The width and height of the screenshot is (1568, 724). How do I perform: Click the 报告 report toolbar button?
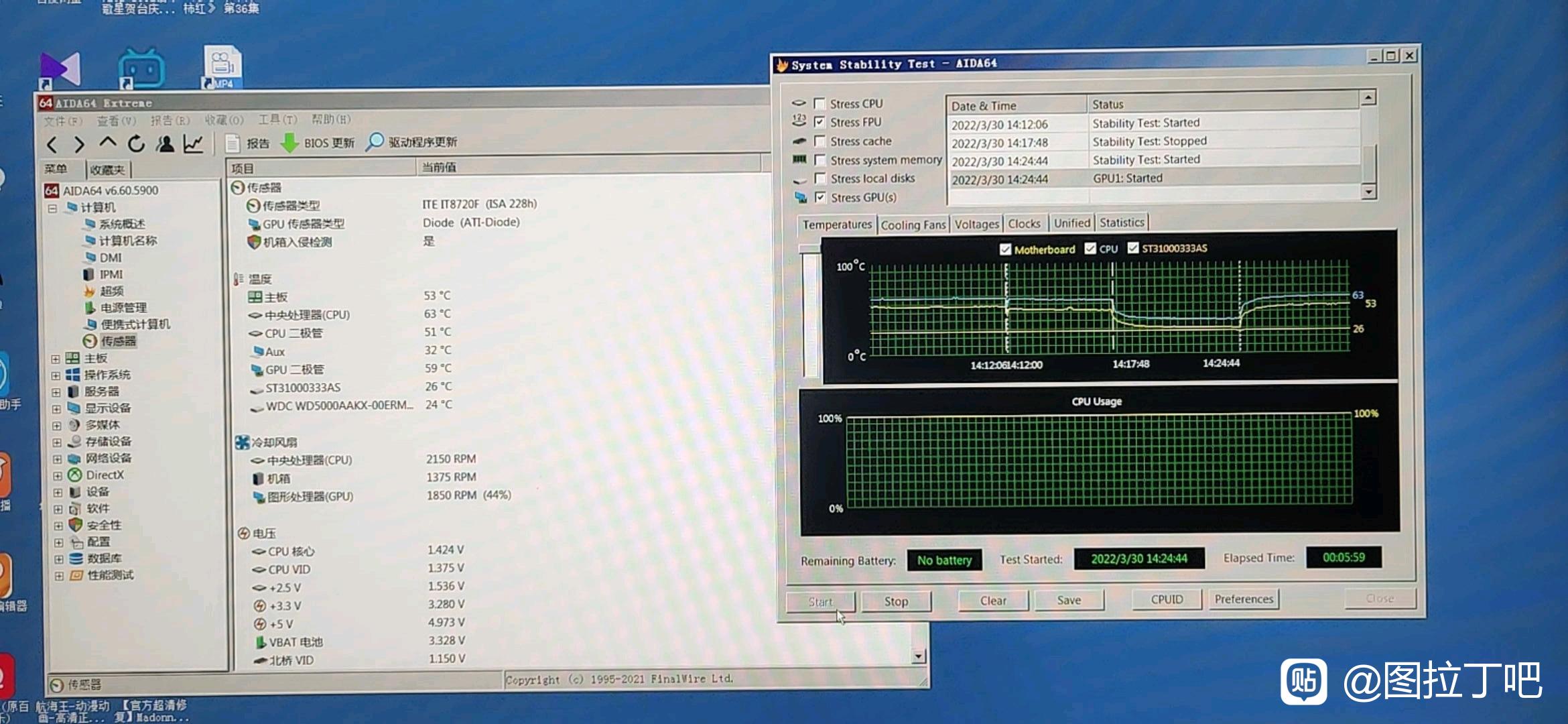coord(248,143)
